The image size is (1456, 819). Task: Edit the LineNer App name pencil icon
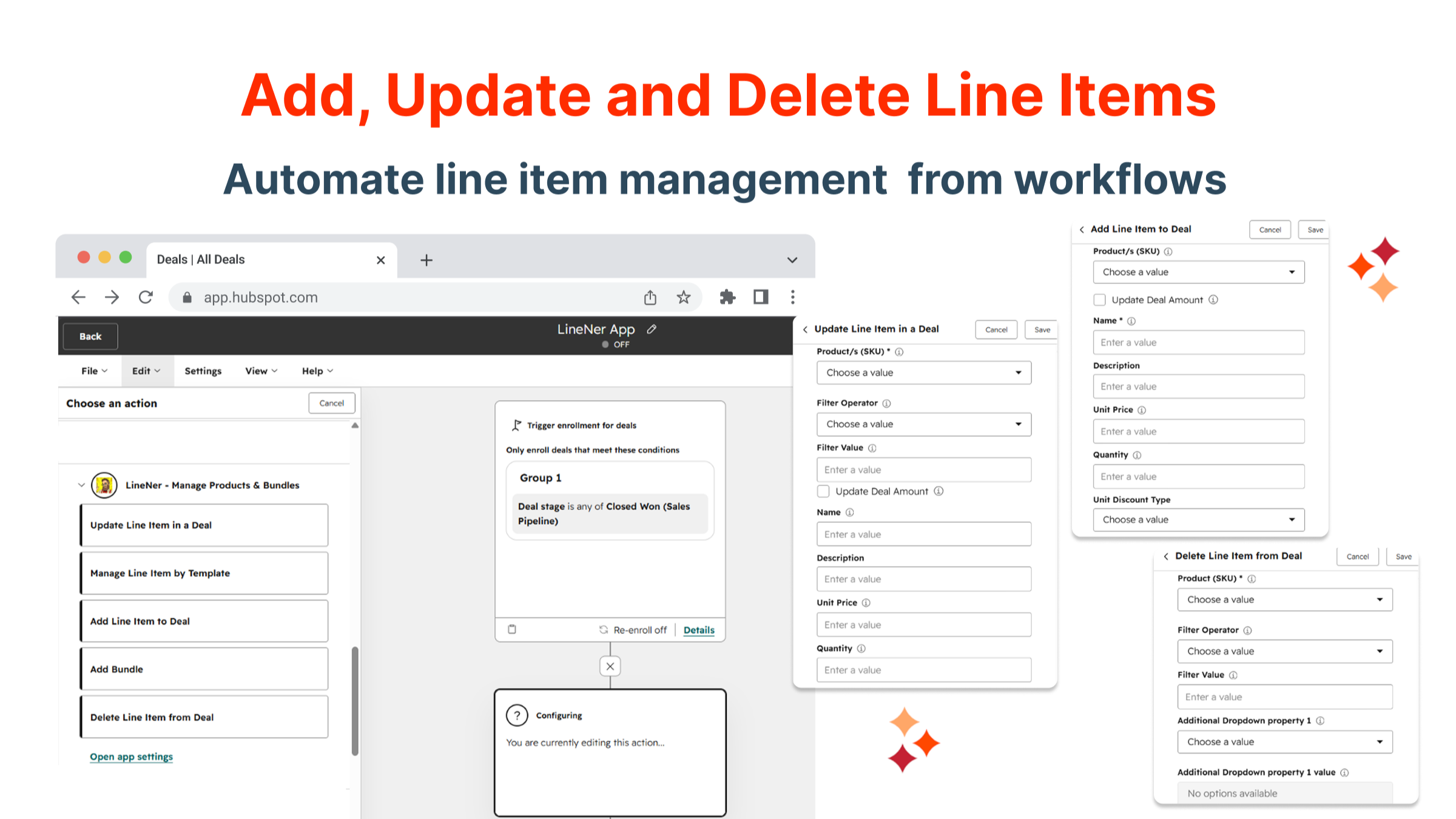click(652, 329)
